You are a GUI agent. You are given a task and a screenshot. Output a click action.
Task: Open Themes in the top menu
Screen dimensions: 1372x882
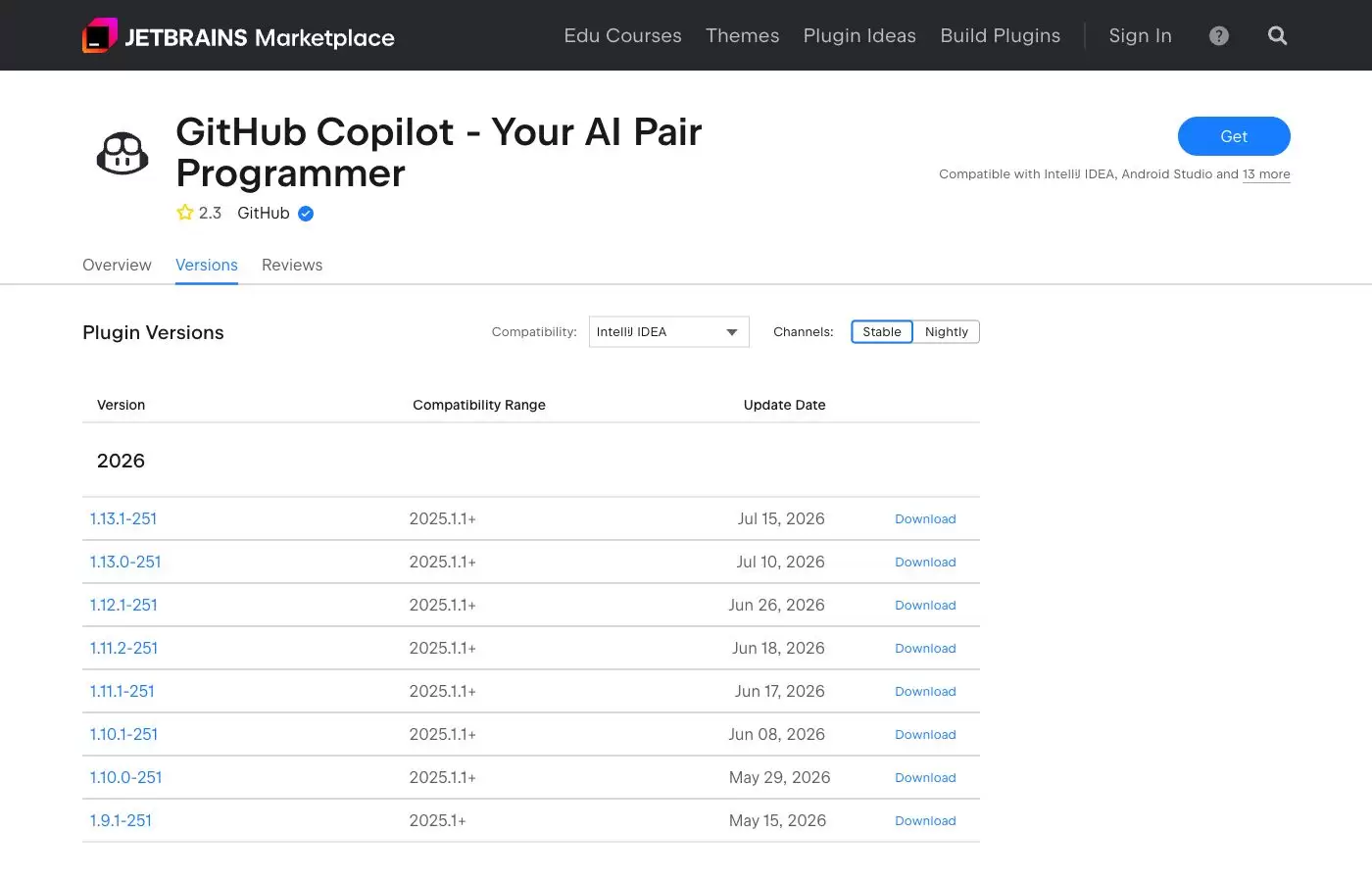click(x=743, y=36)
